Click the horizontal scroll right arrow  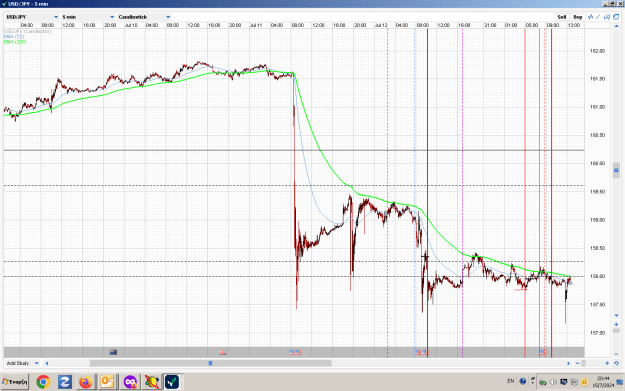(568, 363)
